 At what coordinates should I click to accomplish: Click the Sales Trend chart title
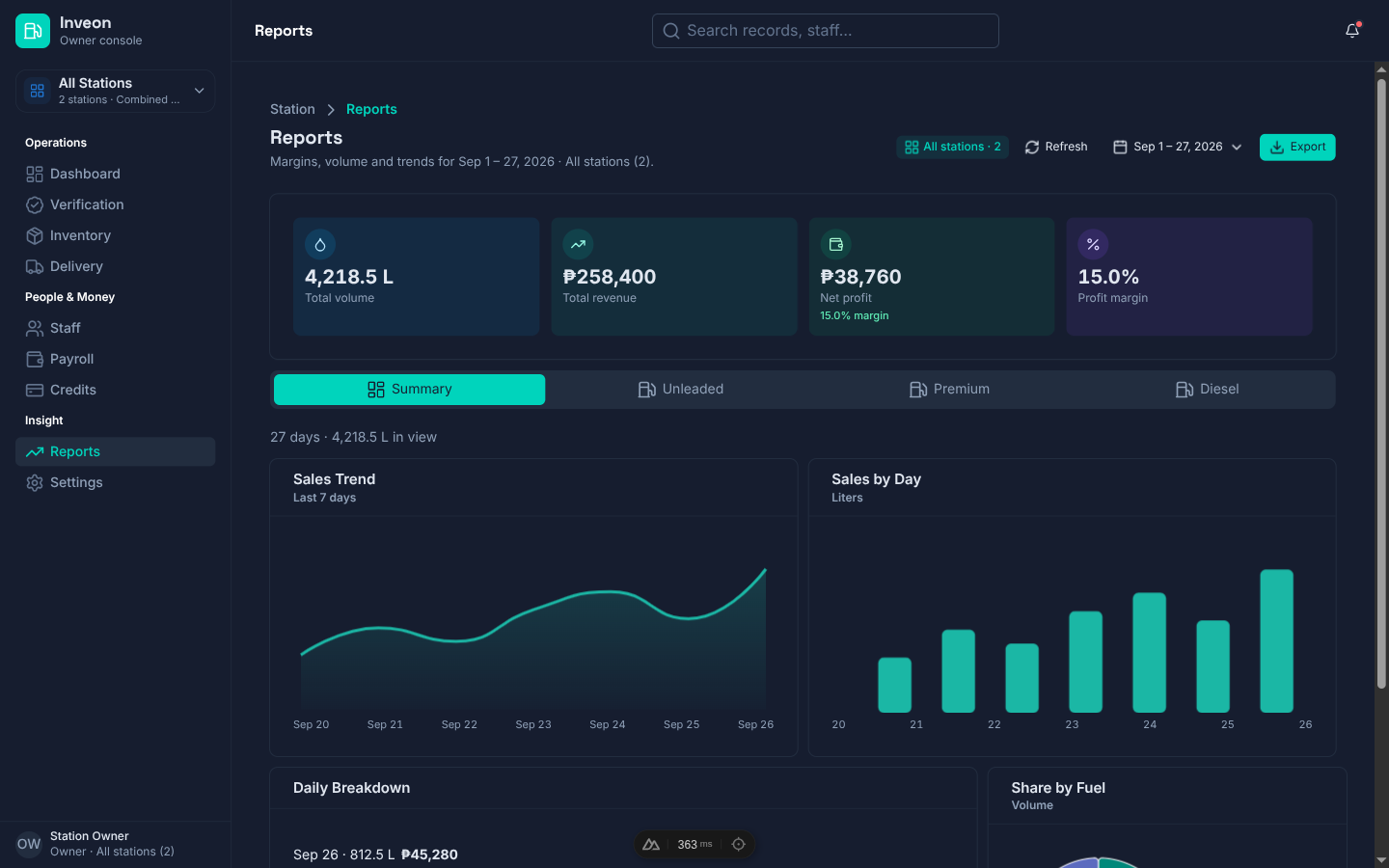coord(334,479)
